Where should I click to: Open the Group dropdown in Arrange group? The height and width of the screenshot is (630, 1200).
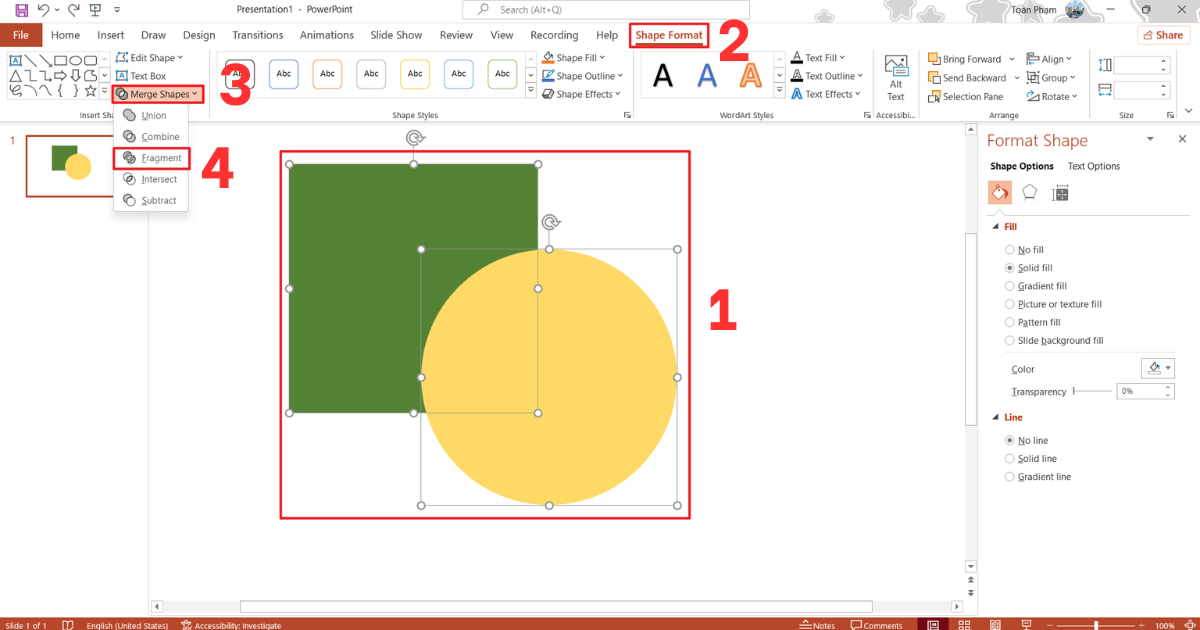click(x=1051, y=78)
